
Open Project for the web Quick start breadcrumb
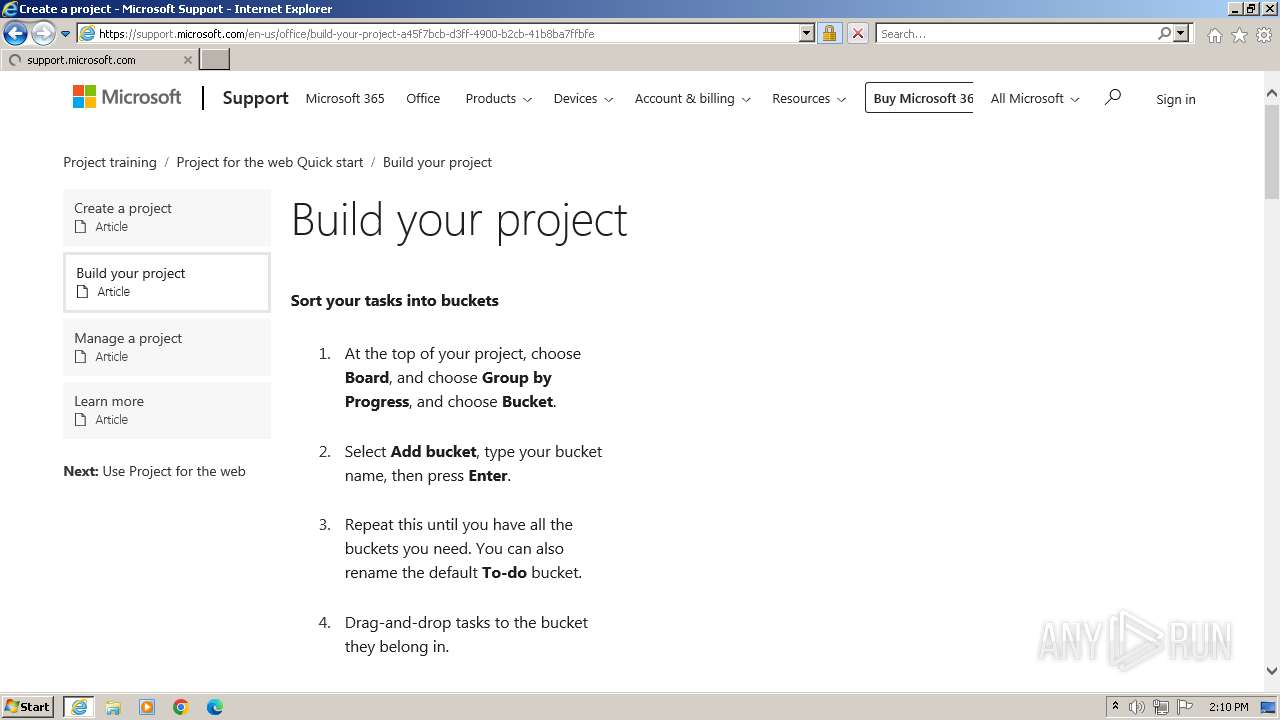coord(270,162)
